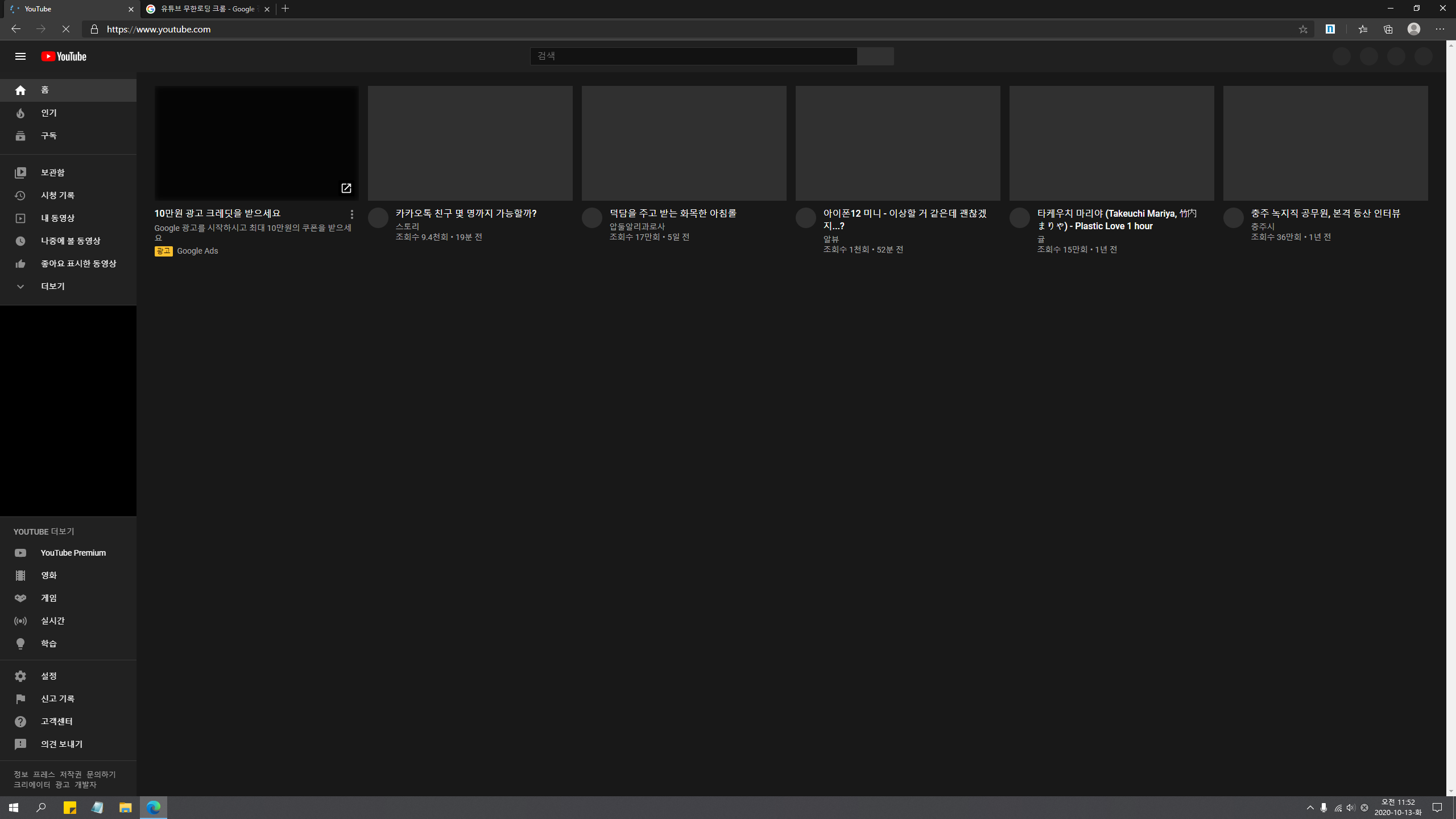
Task: Open 보관함 library in sidebar
Action: [52, 172]
